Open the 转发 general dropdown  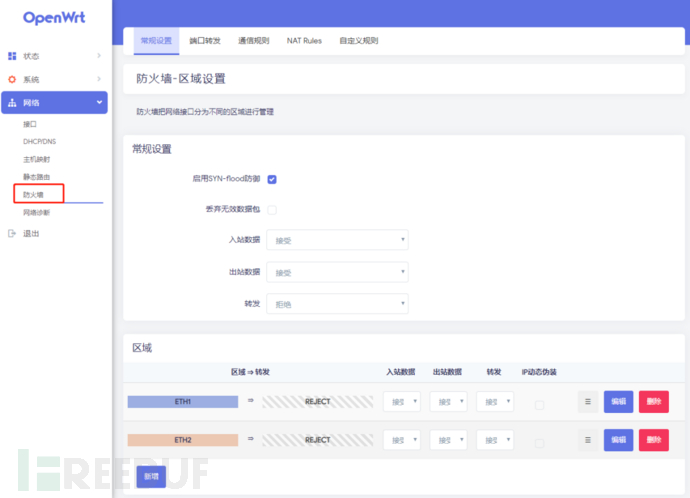pyautogui.click(x=338, y=304)
